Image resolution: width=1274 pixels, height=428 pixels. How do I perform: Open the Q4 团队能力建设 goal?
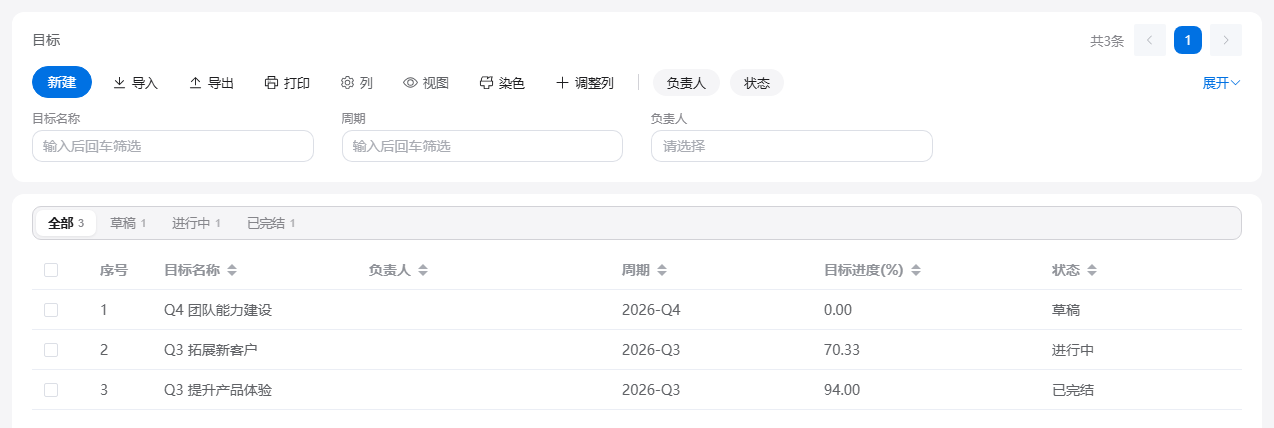pyautogui.click(x=218, y=310)
